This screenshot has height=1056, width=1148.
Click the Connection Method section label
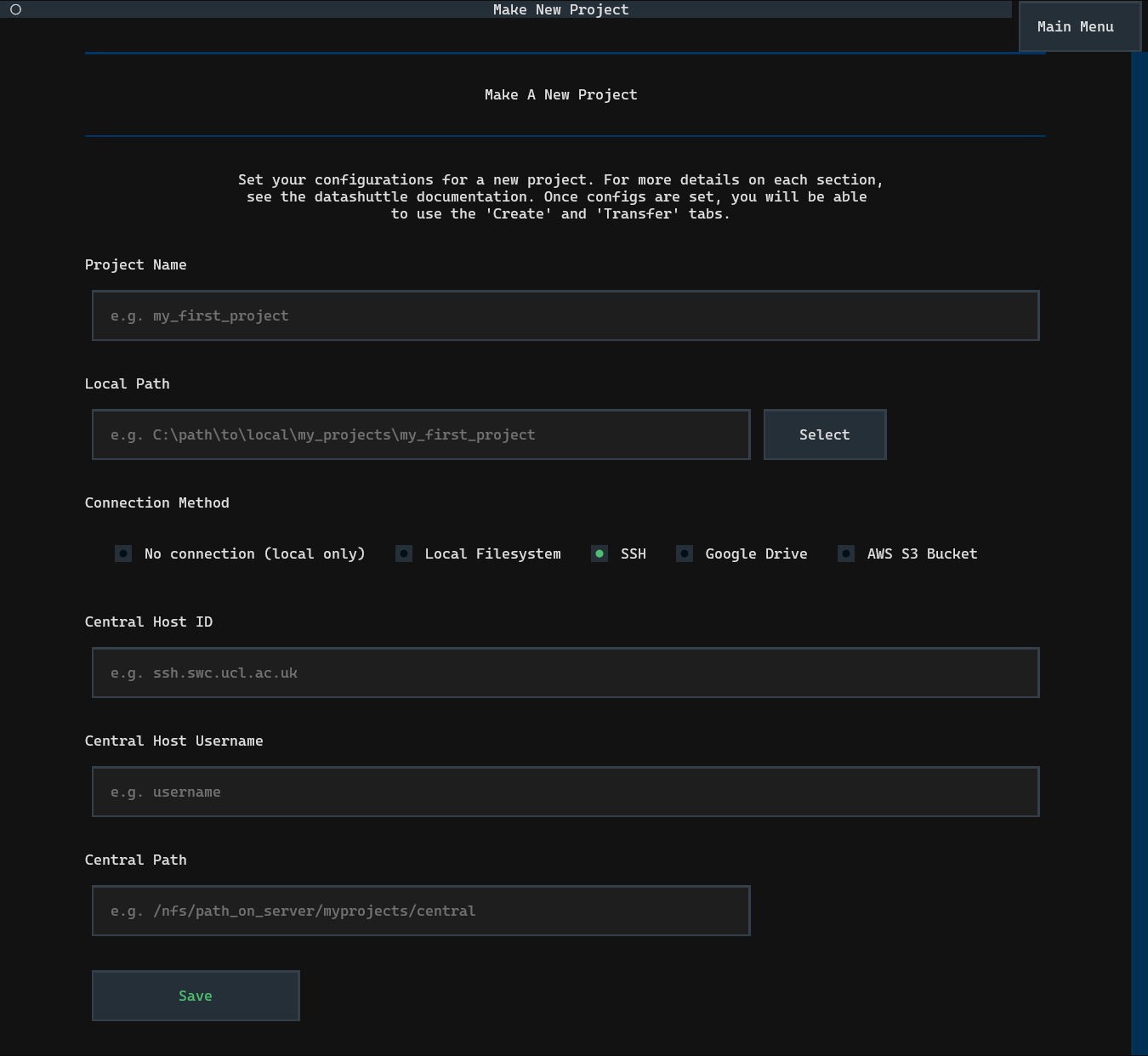pyautogui.click(x=157, y=502)
